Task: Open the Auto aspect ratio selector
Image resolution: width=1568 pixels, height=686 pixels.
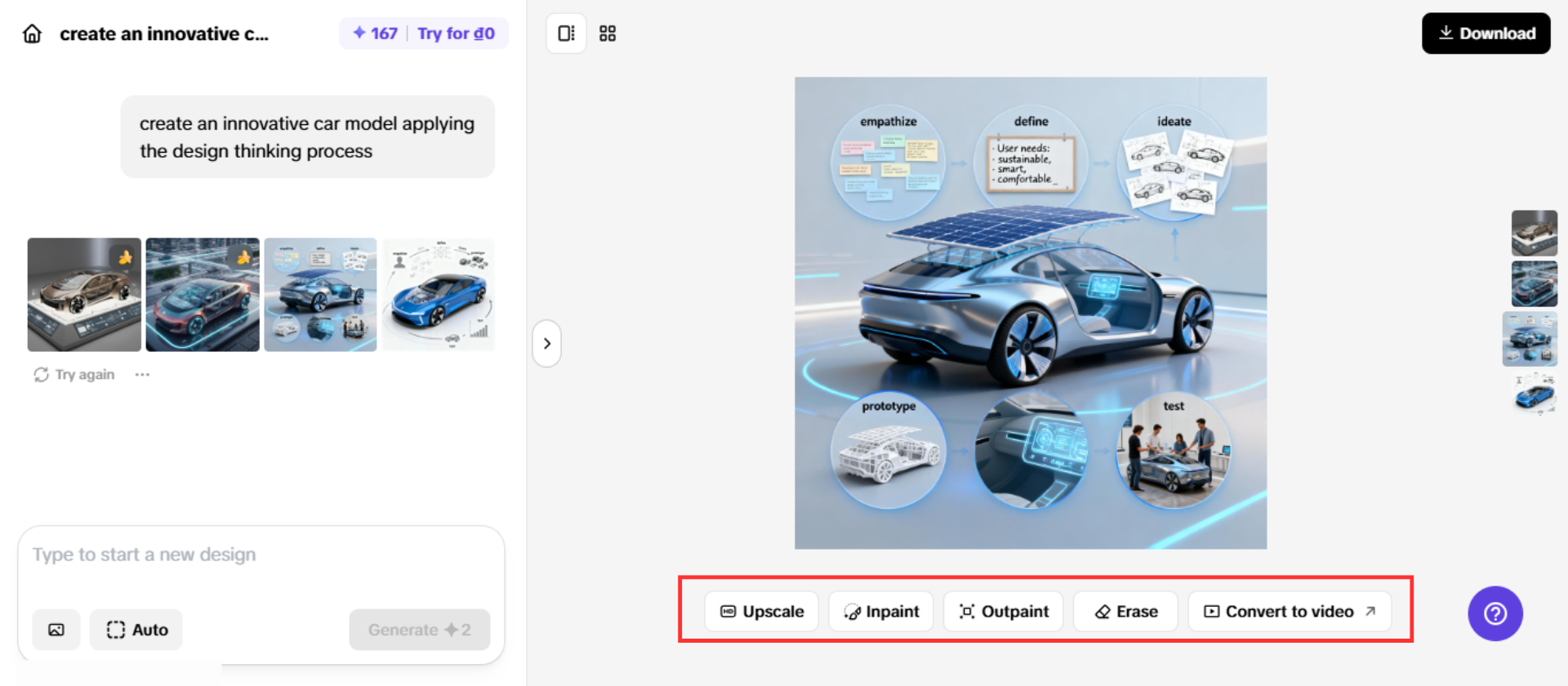Action: point(136,630)
